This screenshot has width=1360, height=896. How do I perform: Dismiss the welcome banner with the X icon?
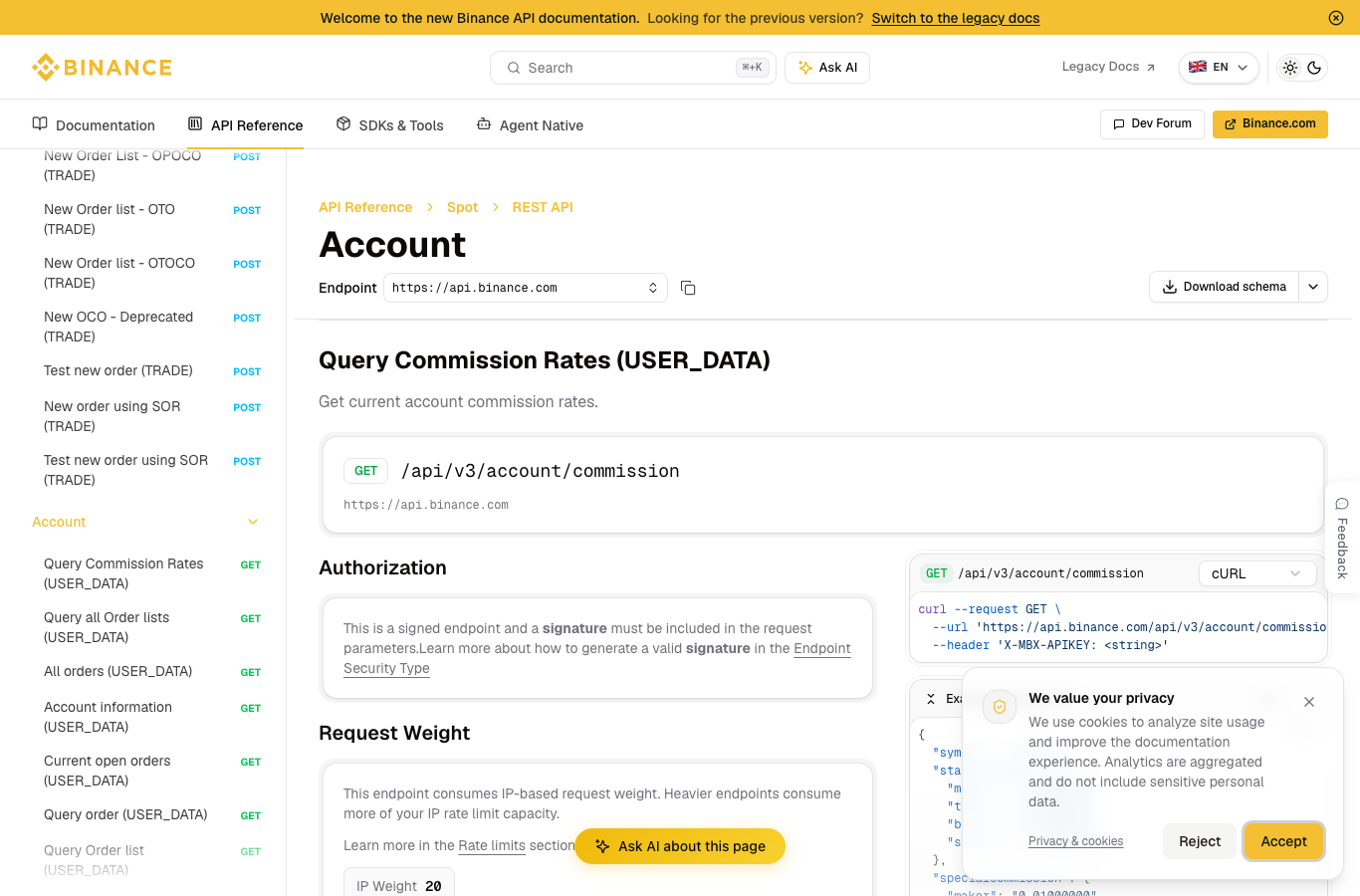[x=1336, y=18]
